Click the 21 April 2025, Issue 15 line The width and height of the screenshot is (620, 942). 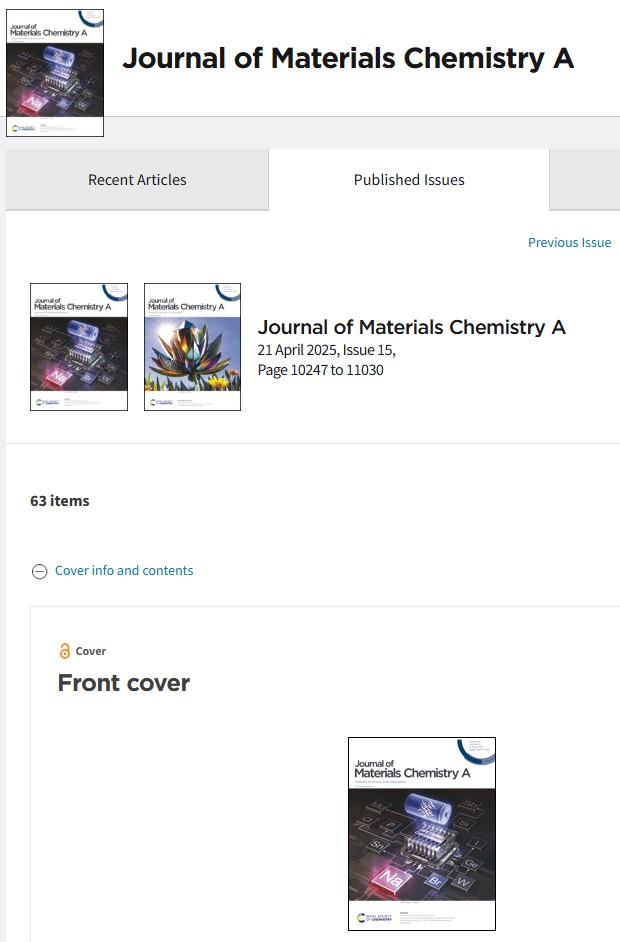(x=326, y=350)
